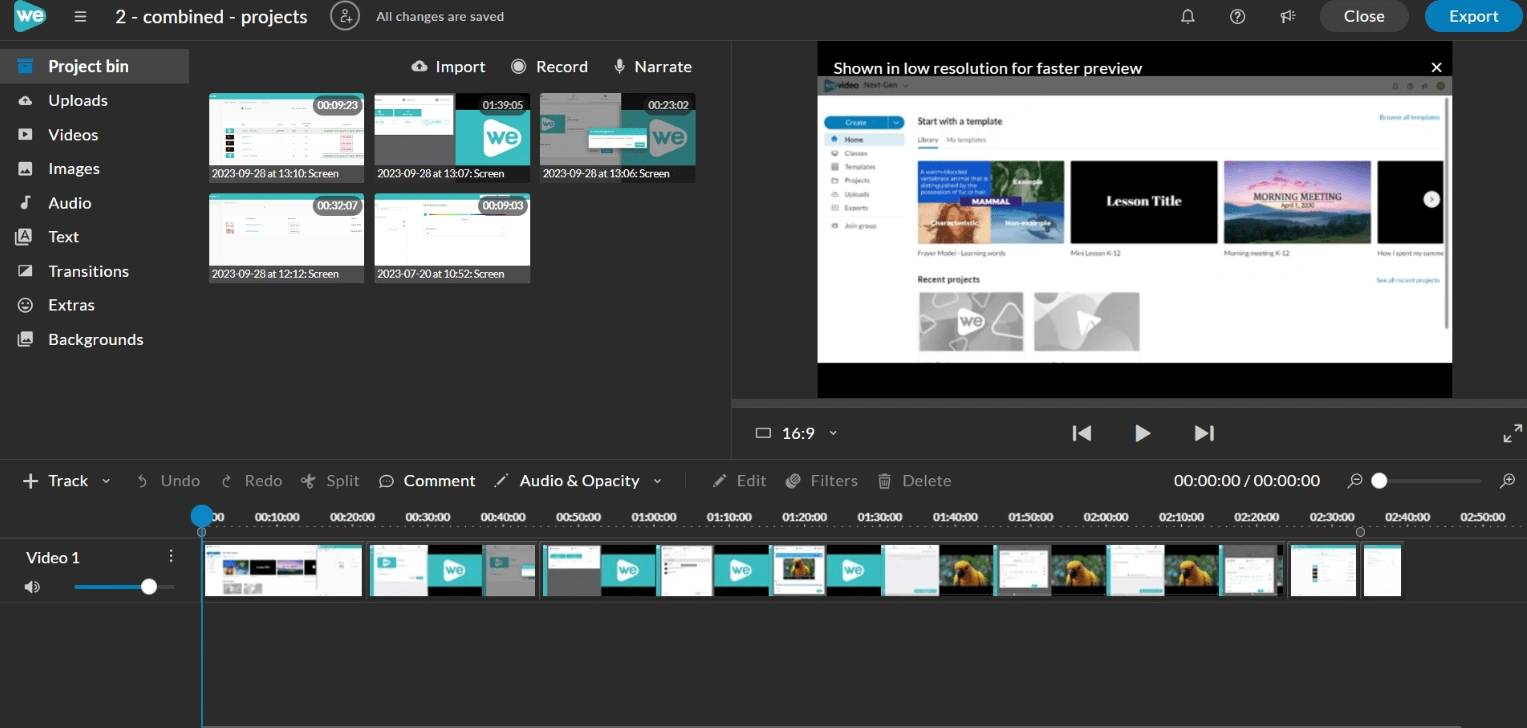
Task: Click the Edit pencil tool
Action: click(739, 481)
